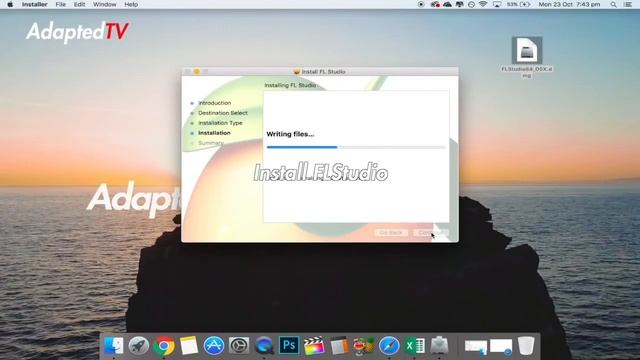
Task: Select the Summary step
Action: click(211, 143)
